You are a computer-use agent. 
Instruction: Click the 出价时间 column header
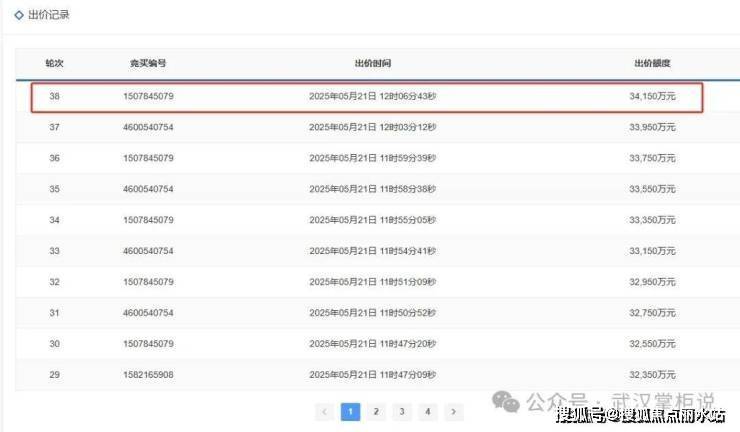[373, 63]
